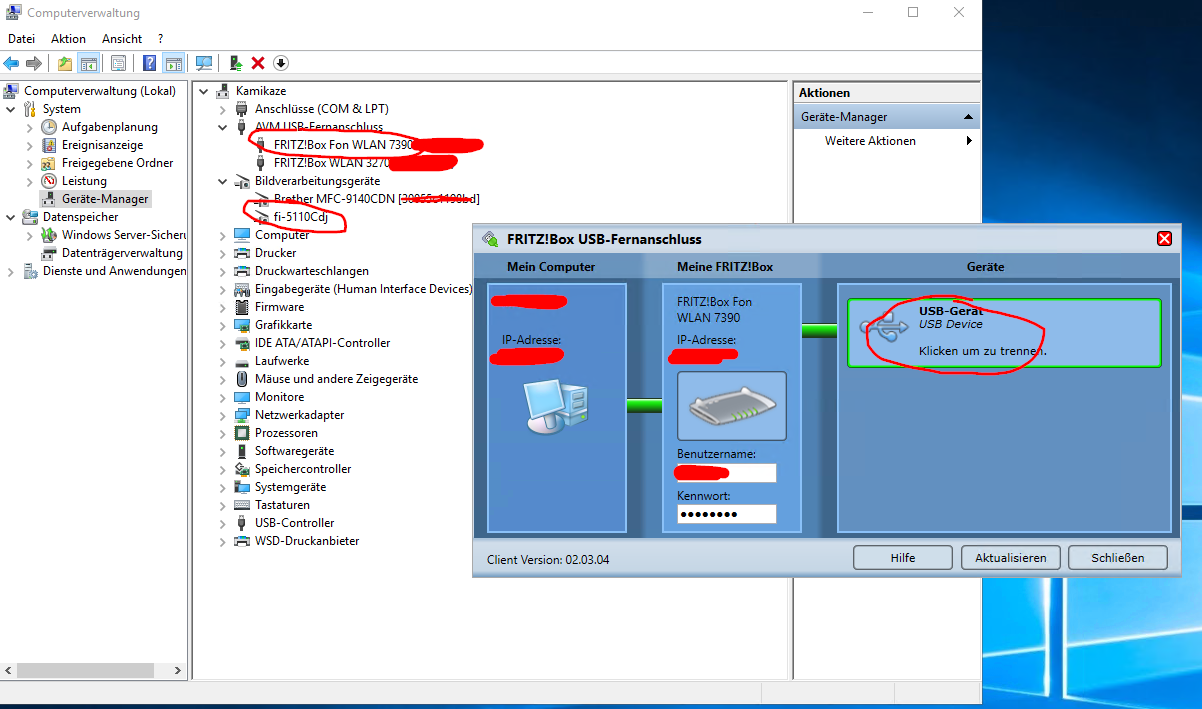Select Ereignisanzeige in the tree
Screen dimensions: 1202x709
pyautogui.click(x=102, y=145)
